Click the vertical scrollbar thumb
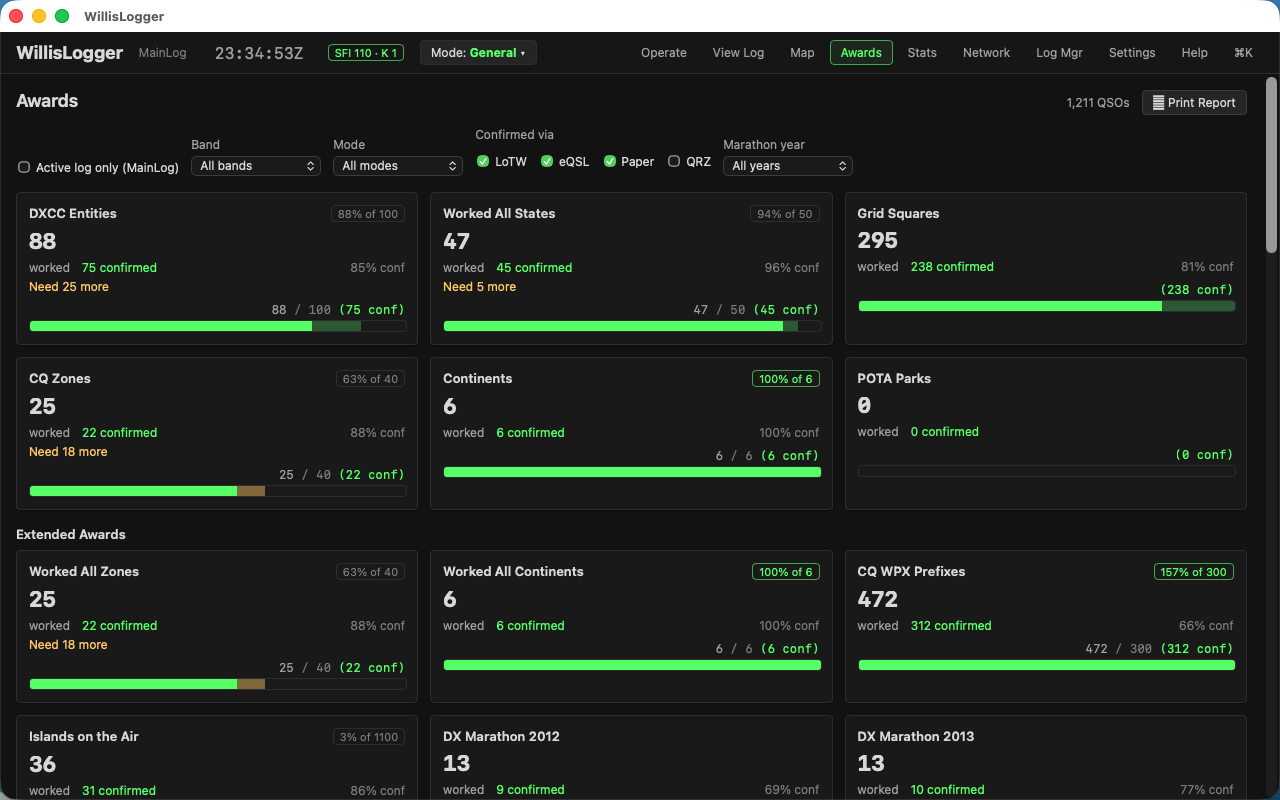 click(x=1271, y=165)
